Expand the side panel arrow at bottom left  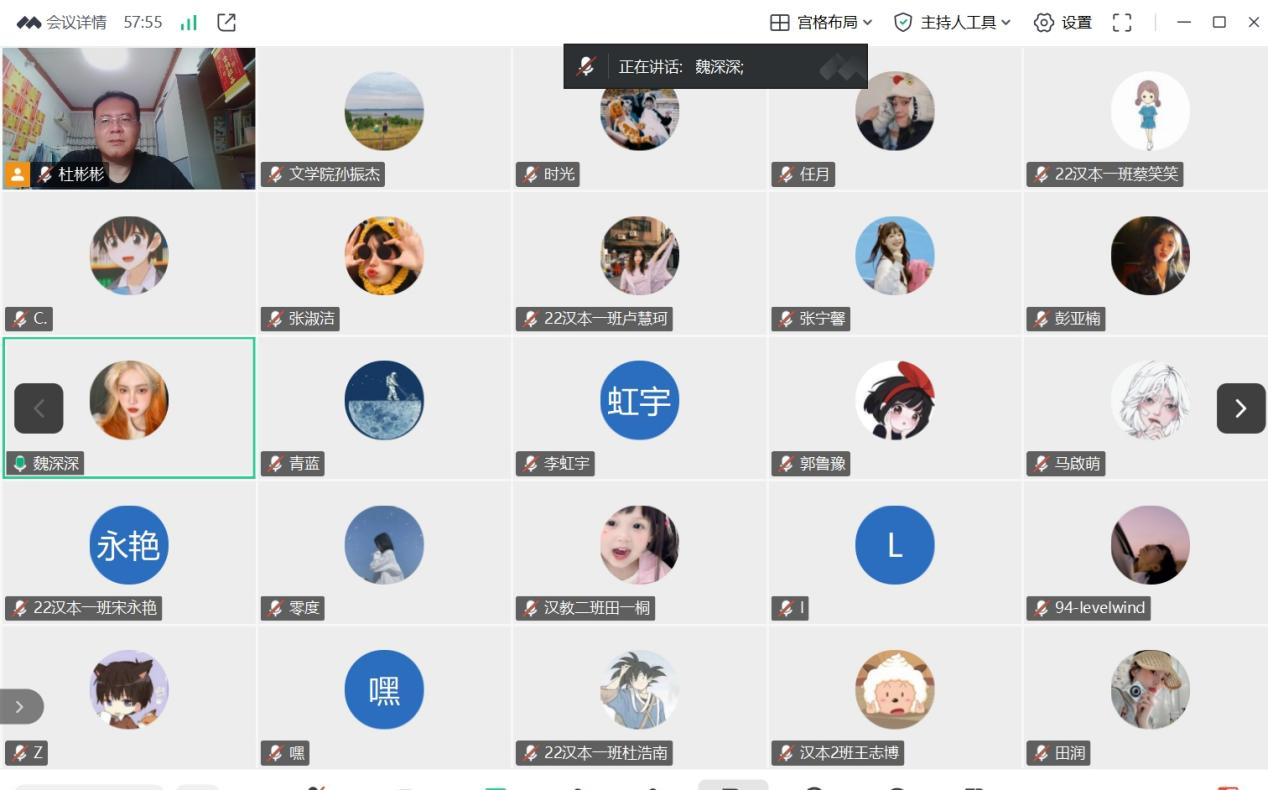click(x=20, y=706)
